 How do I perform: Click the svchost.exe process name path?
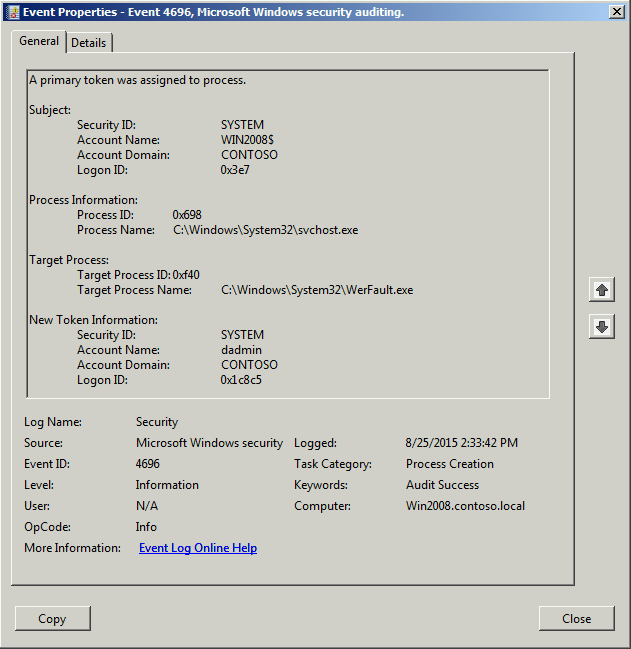click(x=265, y=230)
